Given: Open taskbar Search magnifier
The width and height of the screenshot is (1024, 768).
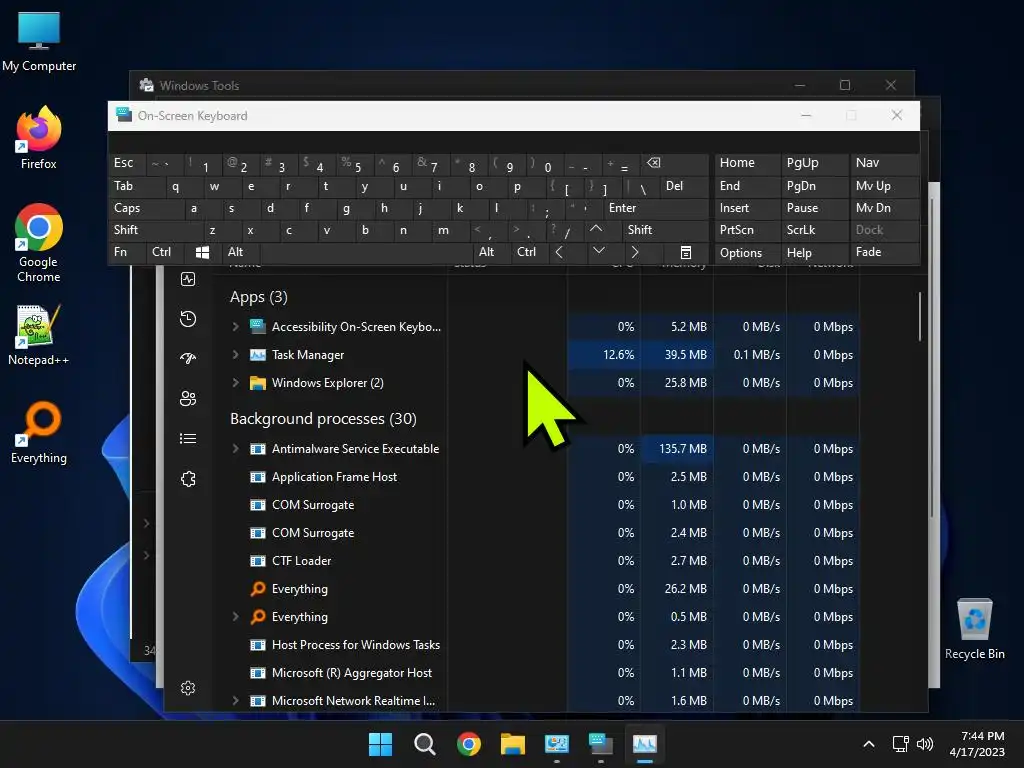Looking at the screenshot, I should 424,744.
